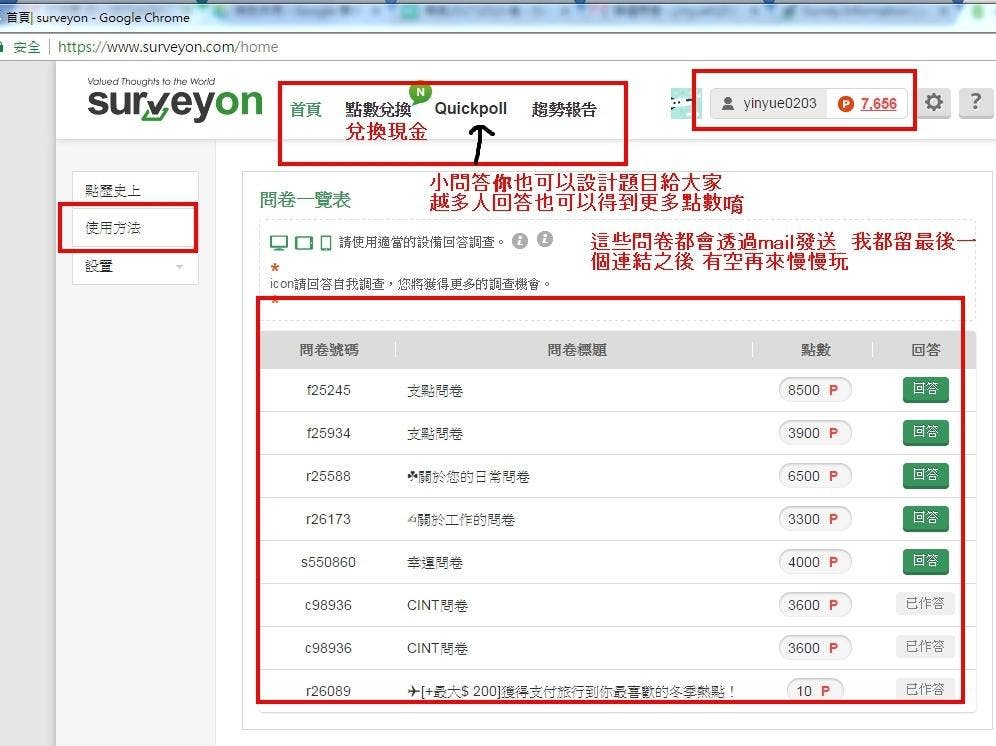Start survey r26173 via its 回答 button

point(925,519)
